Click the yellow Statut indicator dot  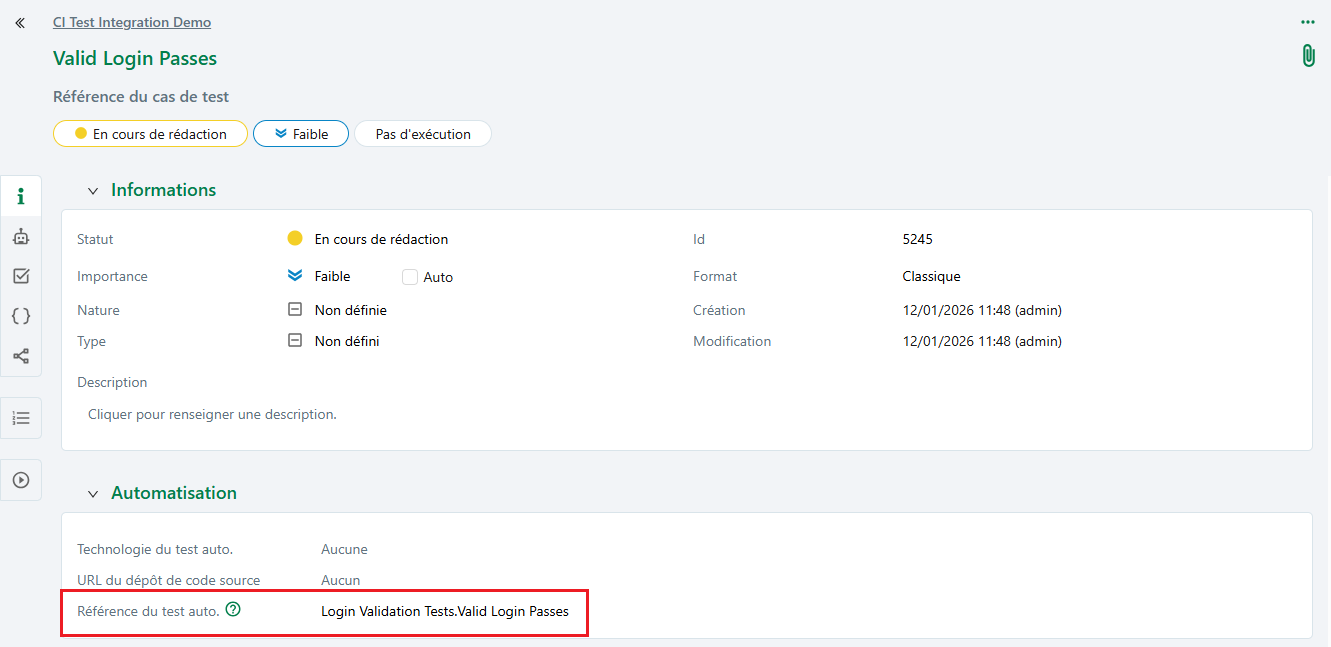(x=294, y=238)
